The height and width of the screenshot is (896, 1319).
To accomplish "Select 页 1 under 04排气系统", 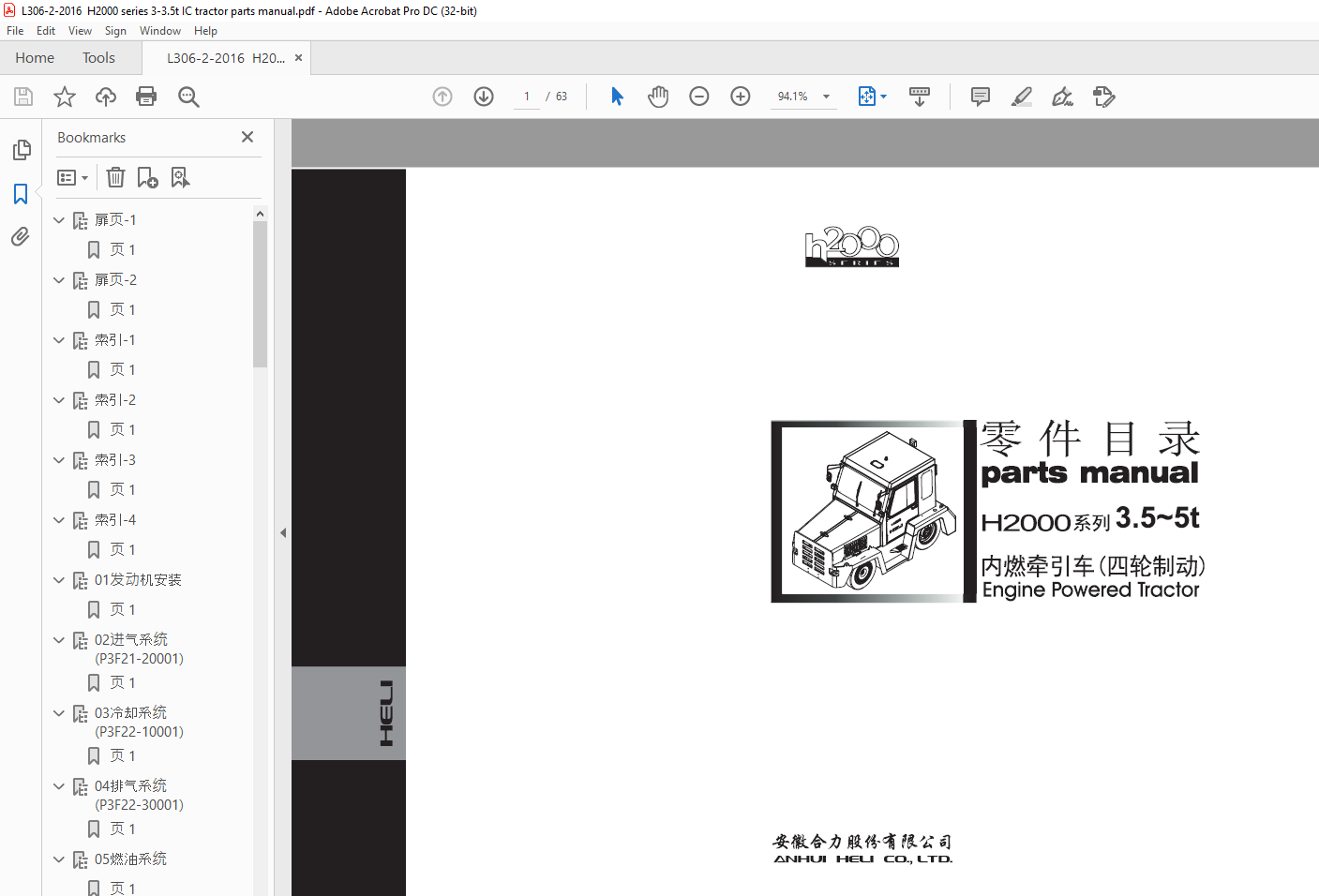I will click(x=122, y=829).
